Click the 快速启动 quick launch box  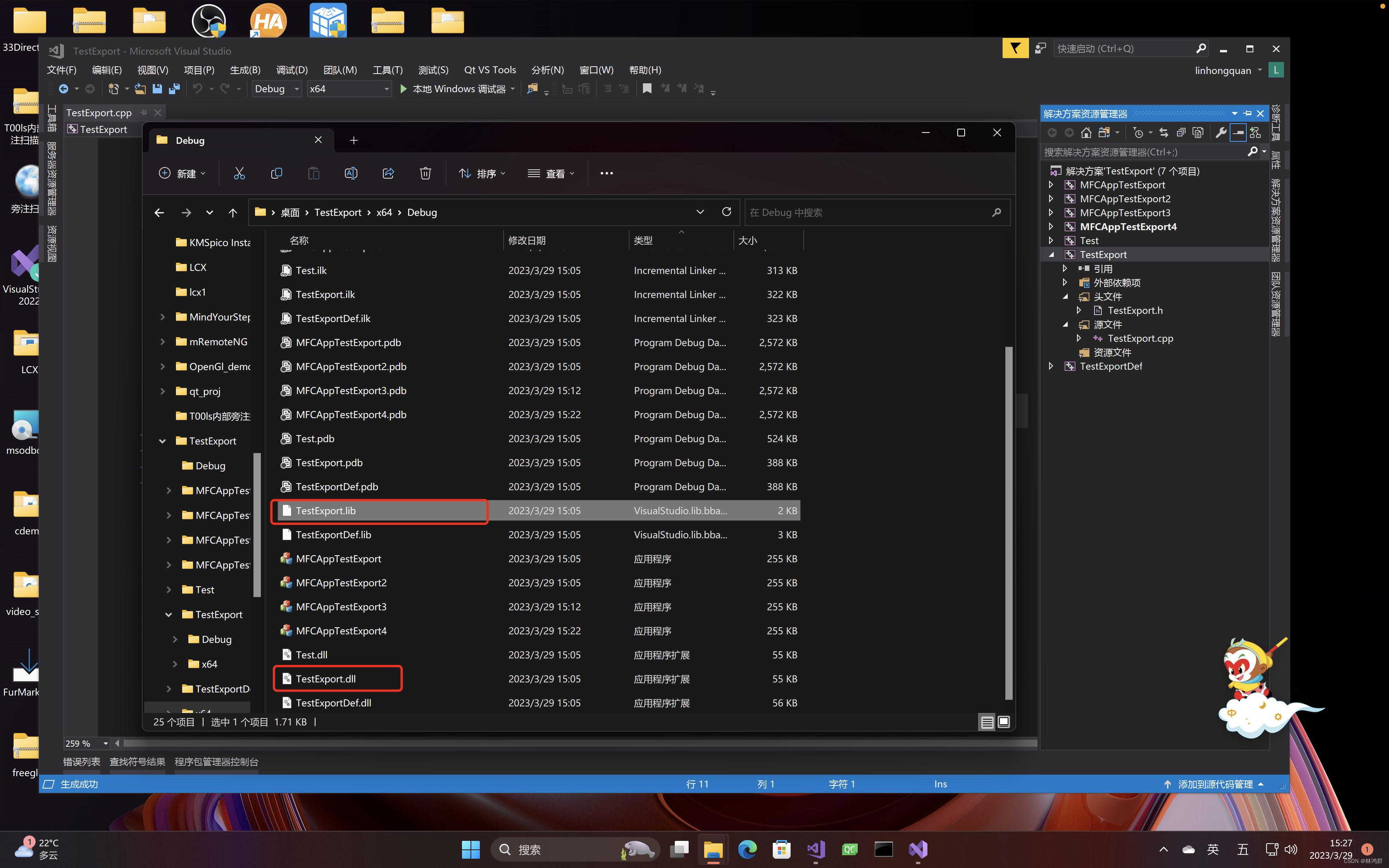(x=1130, y=49)
